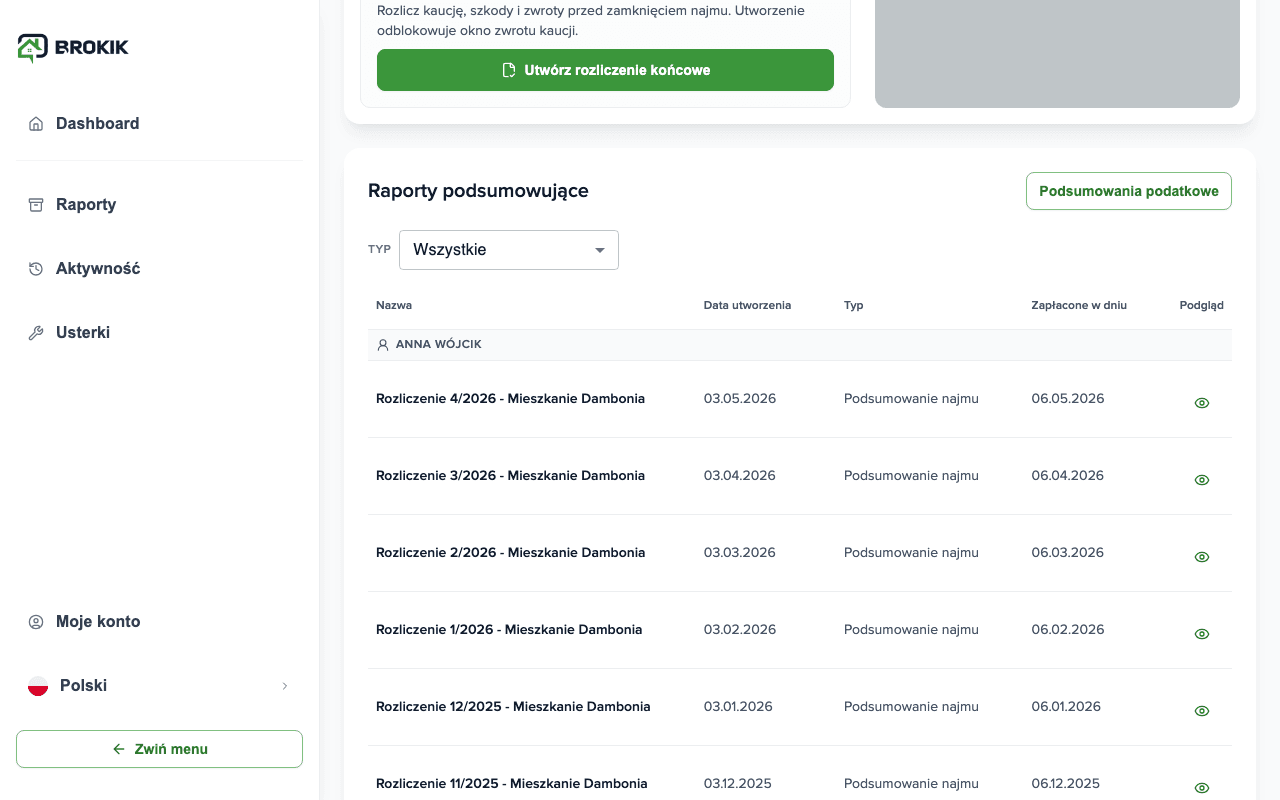Viewport: 1280px width, 800px height.
Task: Click paid date 06.05.2026
Action: click(x=1068, y=399)
